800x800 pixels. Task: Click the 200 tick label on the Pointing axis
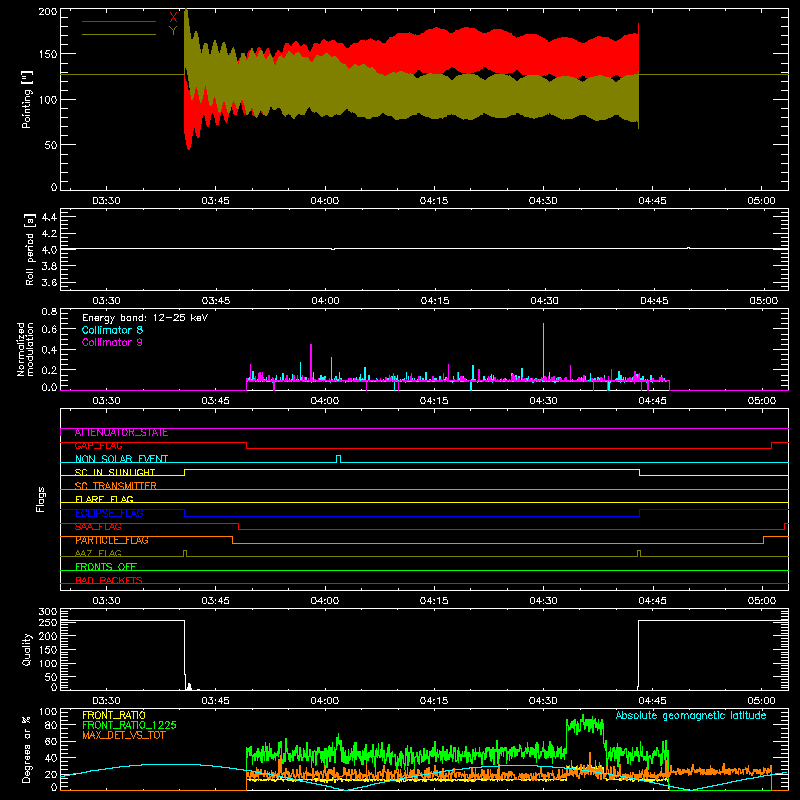coord(47,11)
